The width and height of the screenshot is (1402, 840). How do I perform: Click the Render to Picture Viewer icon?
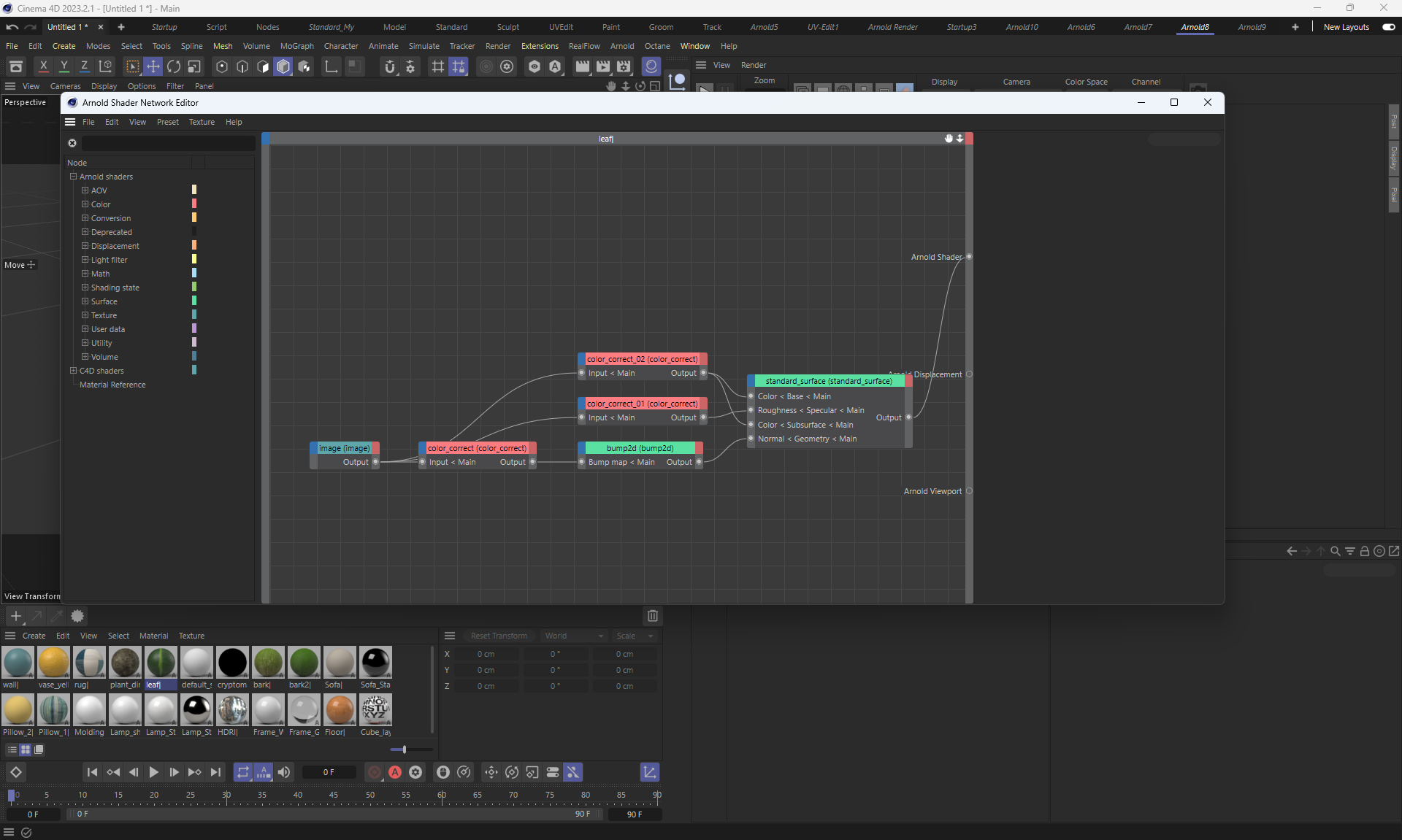[x=603, y=66]
